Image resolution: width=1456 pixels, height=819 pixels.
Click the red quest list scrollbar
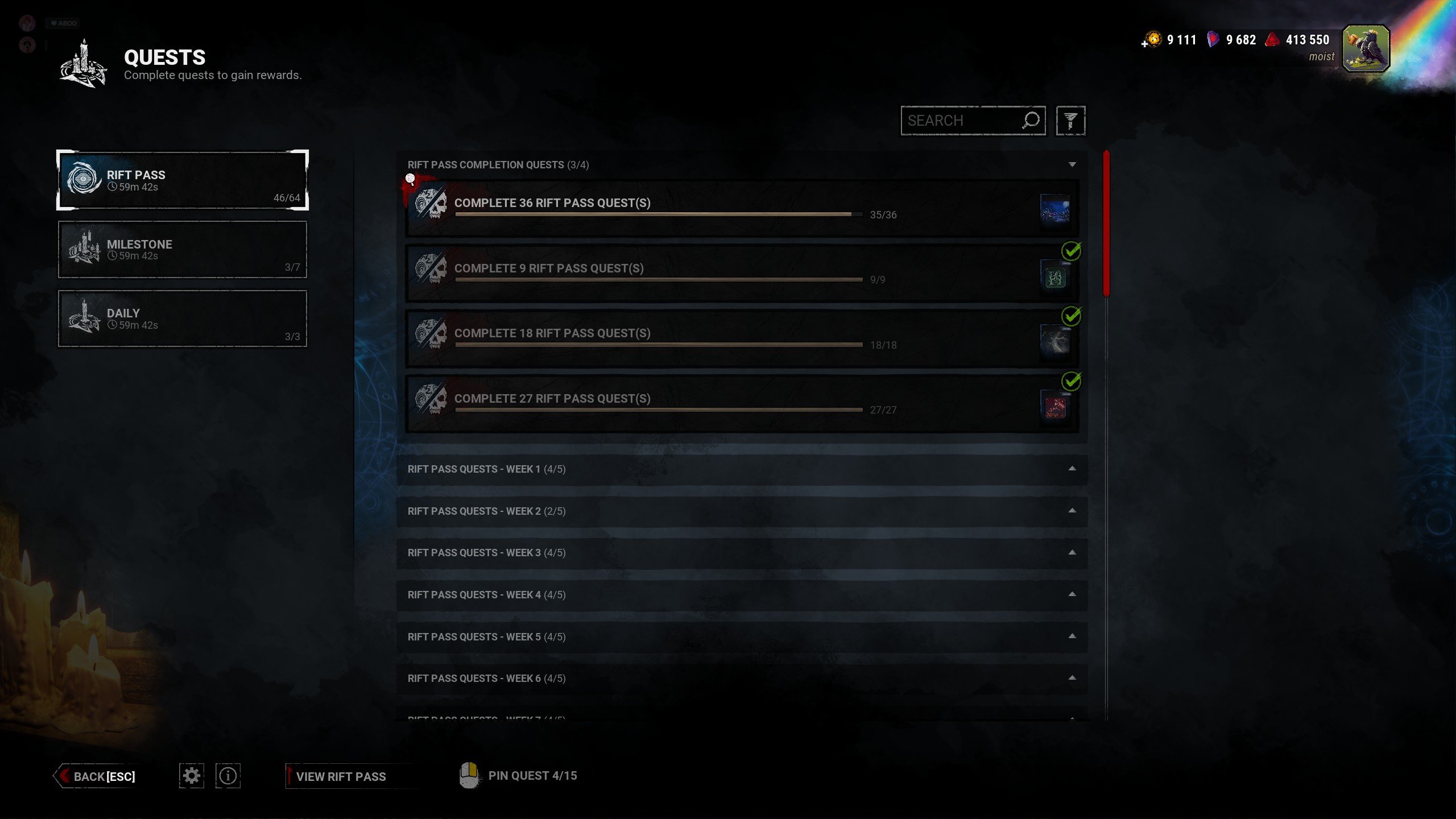1106,224
